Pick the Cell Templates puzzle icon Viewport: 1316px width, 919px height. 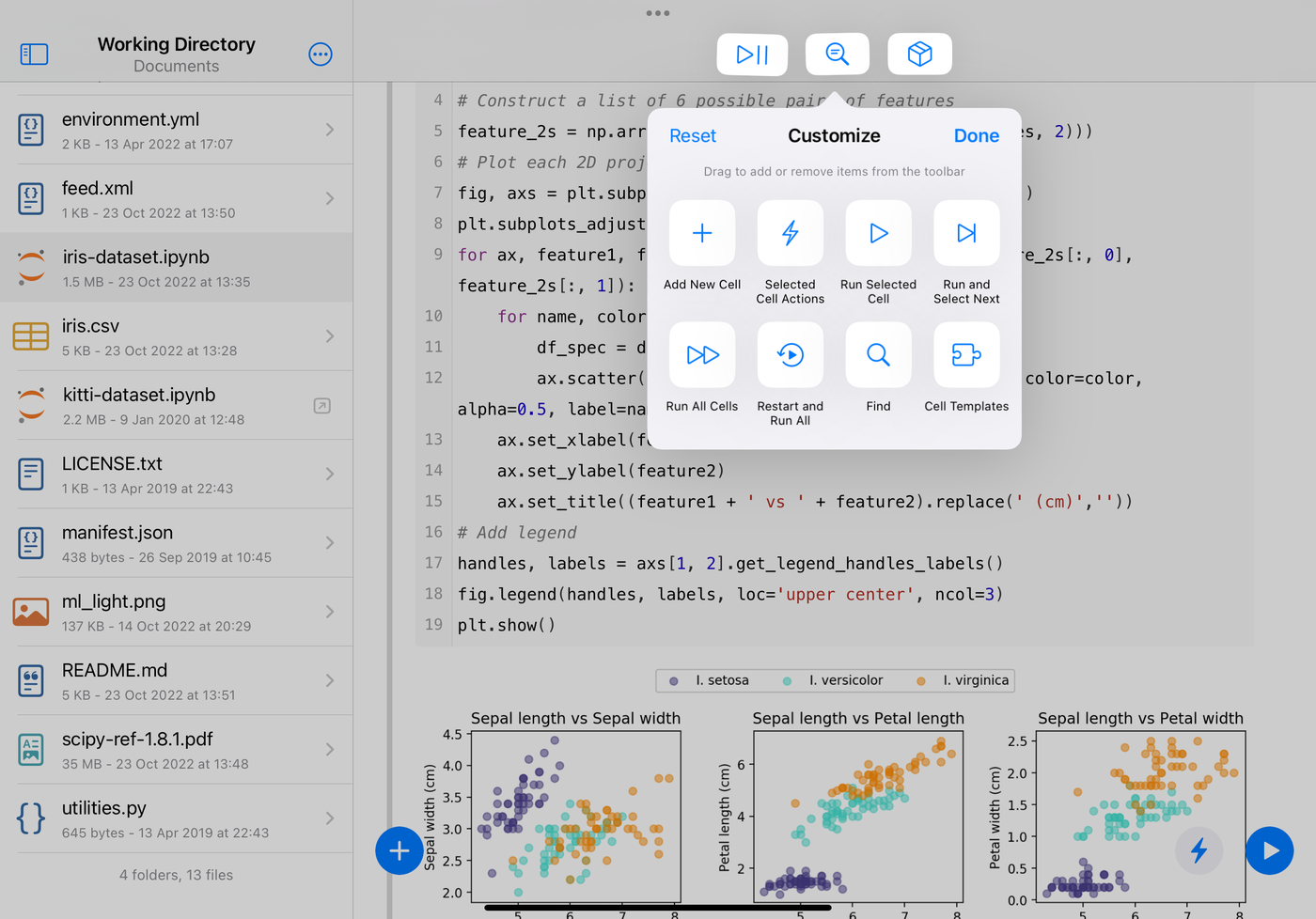click(x=966, y=355)
